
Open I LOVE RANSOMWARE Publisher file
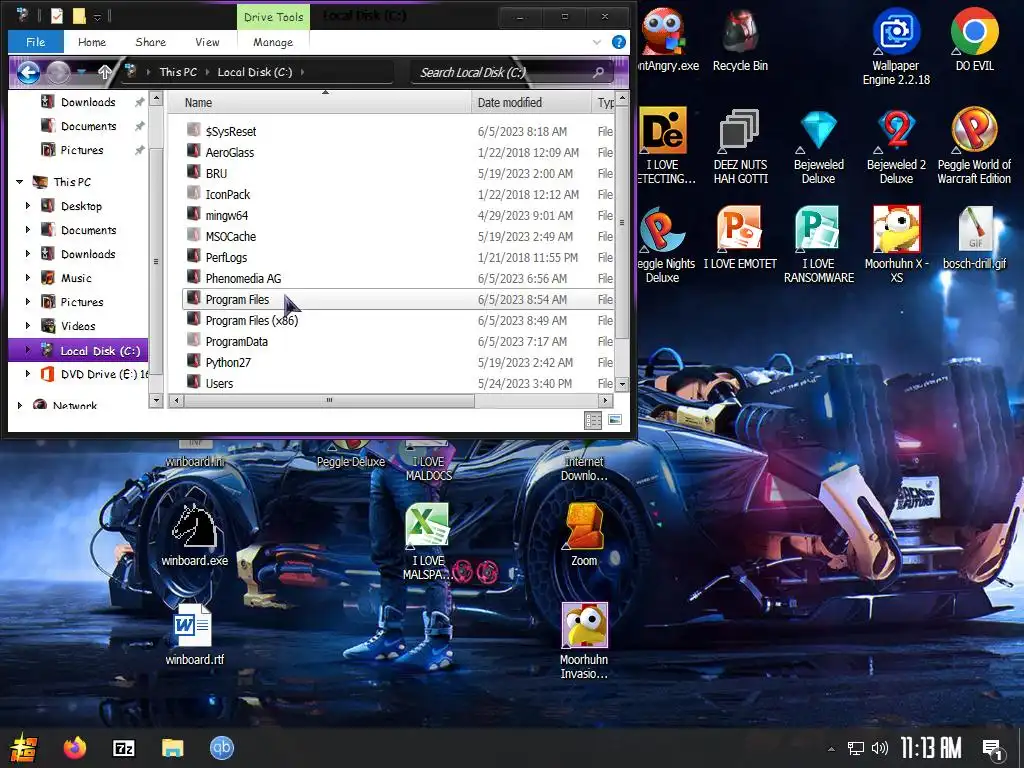point(818,245)
